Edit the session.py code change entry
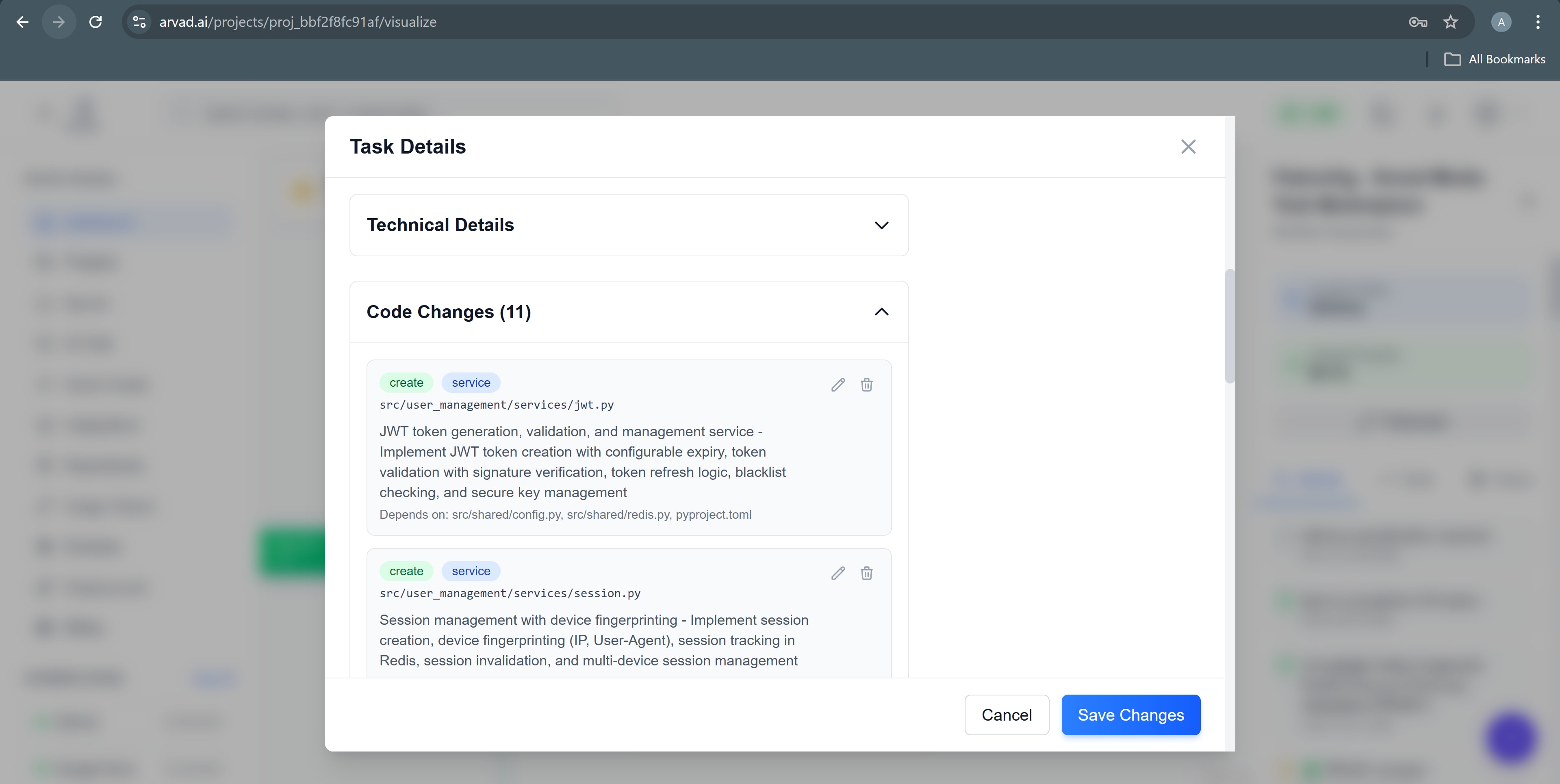Image resolution: width=1560 pixels, height=784 pixels. (x=837, y=573)
